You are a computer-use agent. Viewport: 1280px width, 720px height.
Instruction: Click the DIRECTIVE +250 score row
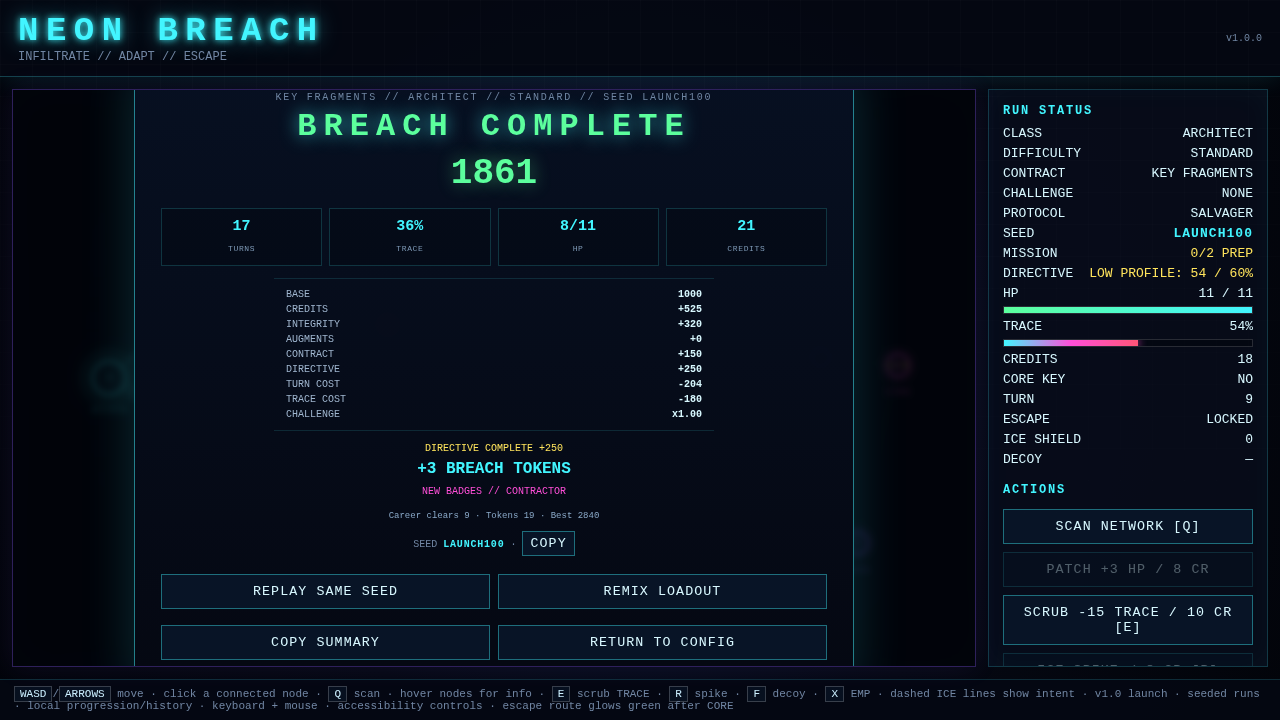click(494, 369)
